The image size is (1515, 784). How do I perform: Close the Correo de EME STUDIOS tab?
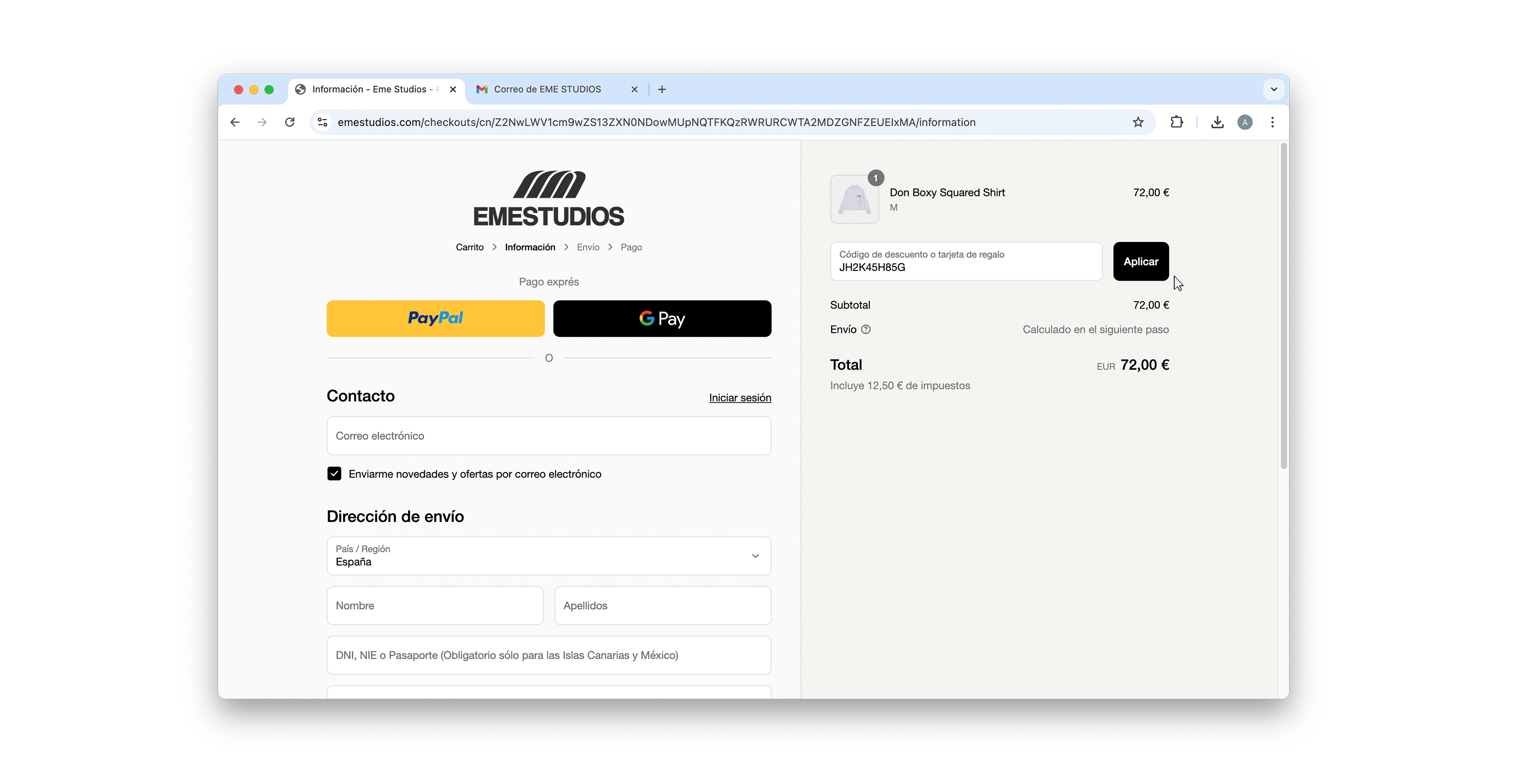click(635, 89)
